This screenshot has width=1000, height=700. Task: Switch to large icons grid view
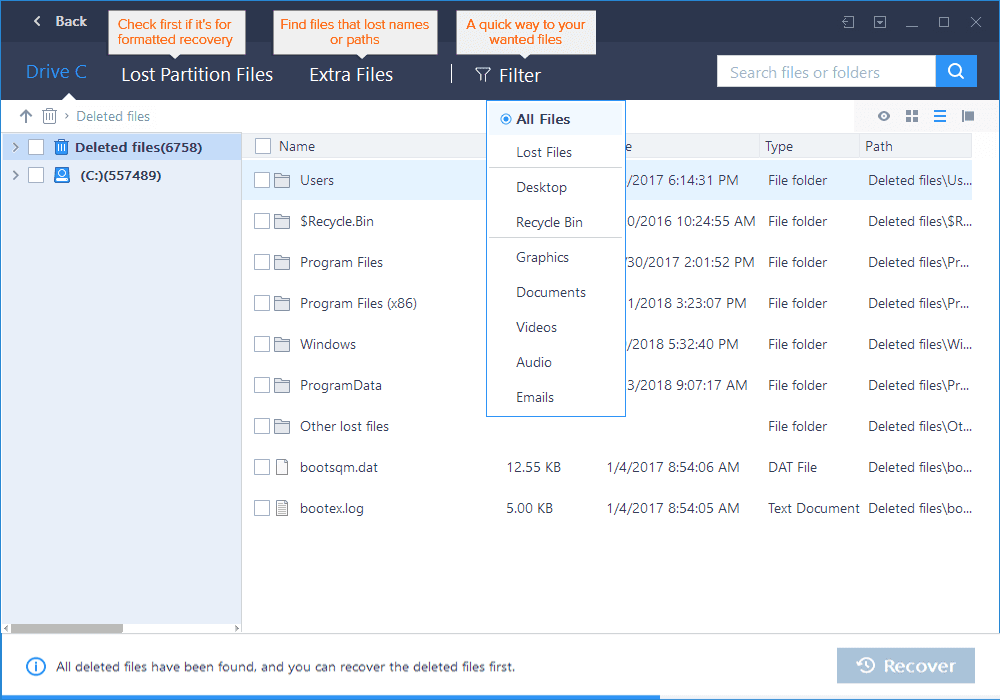point(912,116)
